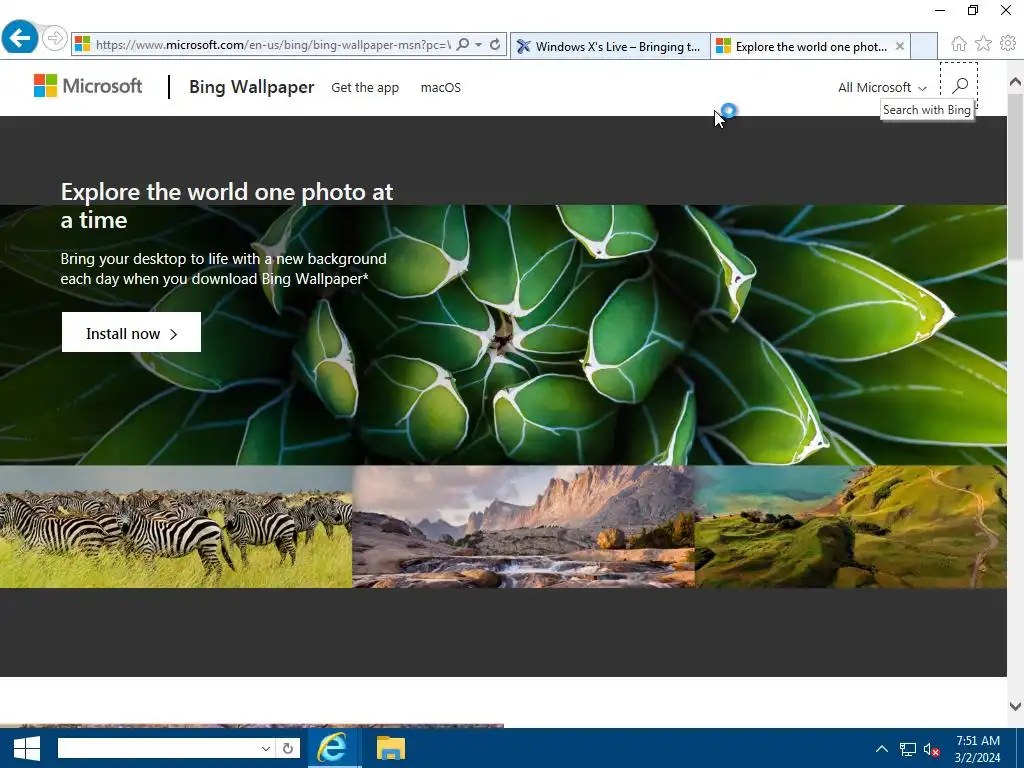Image resolution: width=1024 pixels, height=768 pixels.
Task: Refresh the page from address bar
Action: (495, 44)
